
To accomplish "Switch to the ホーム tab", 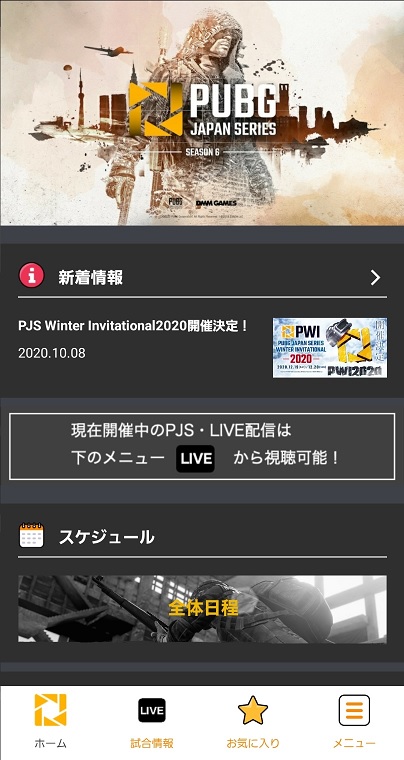I will pyautogui.click(x=50, y=743).
